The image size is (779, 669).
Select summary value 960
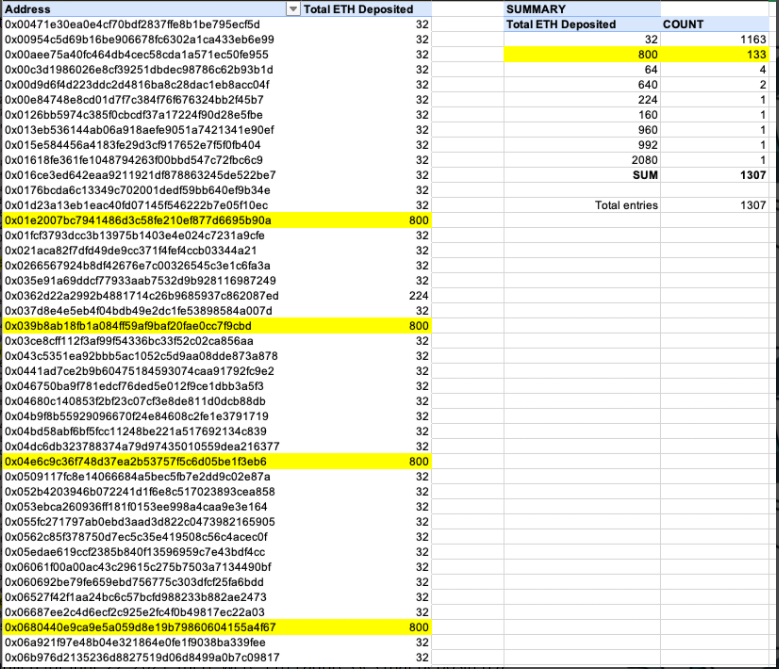click(x=582, y=130)
